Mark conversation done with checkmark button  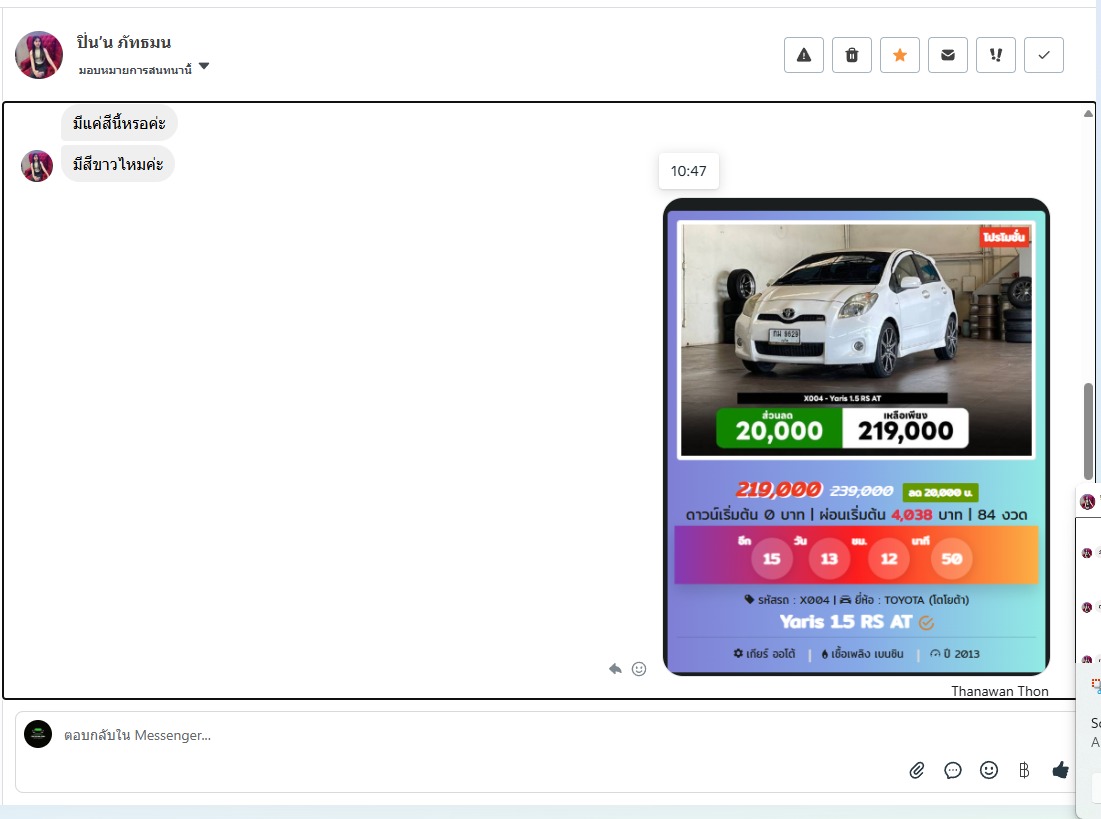tap(1043, 55)
